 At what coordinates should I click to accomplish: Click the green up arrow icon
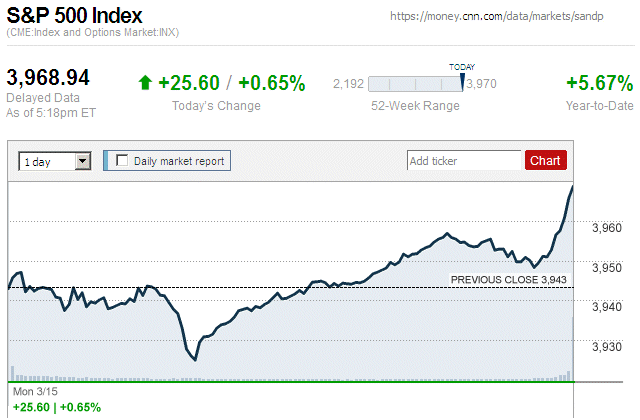(145, 83)
